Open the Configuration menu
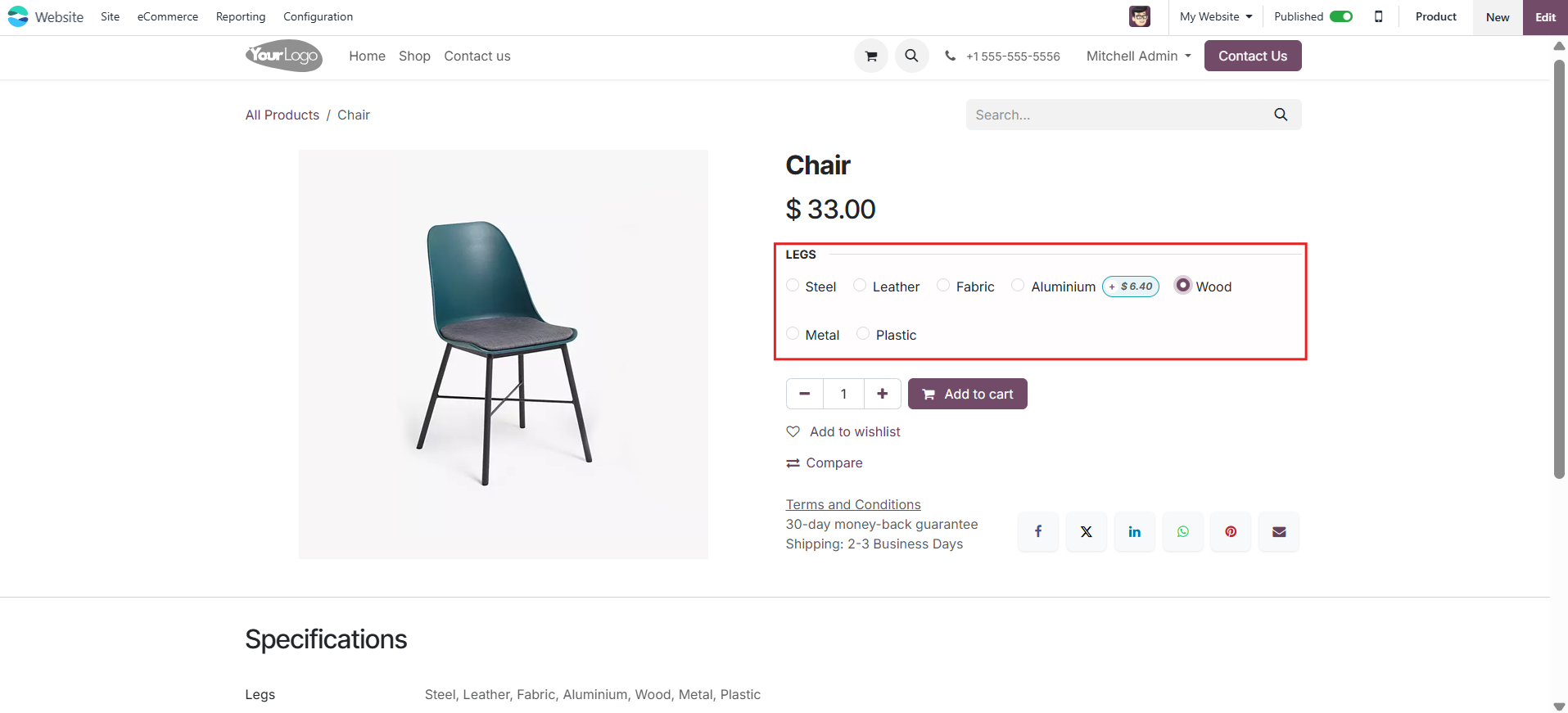This screenshot has height=713, width=1568. (318, 16)
